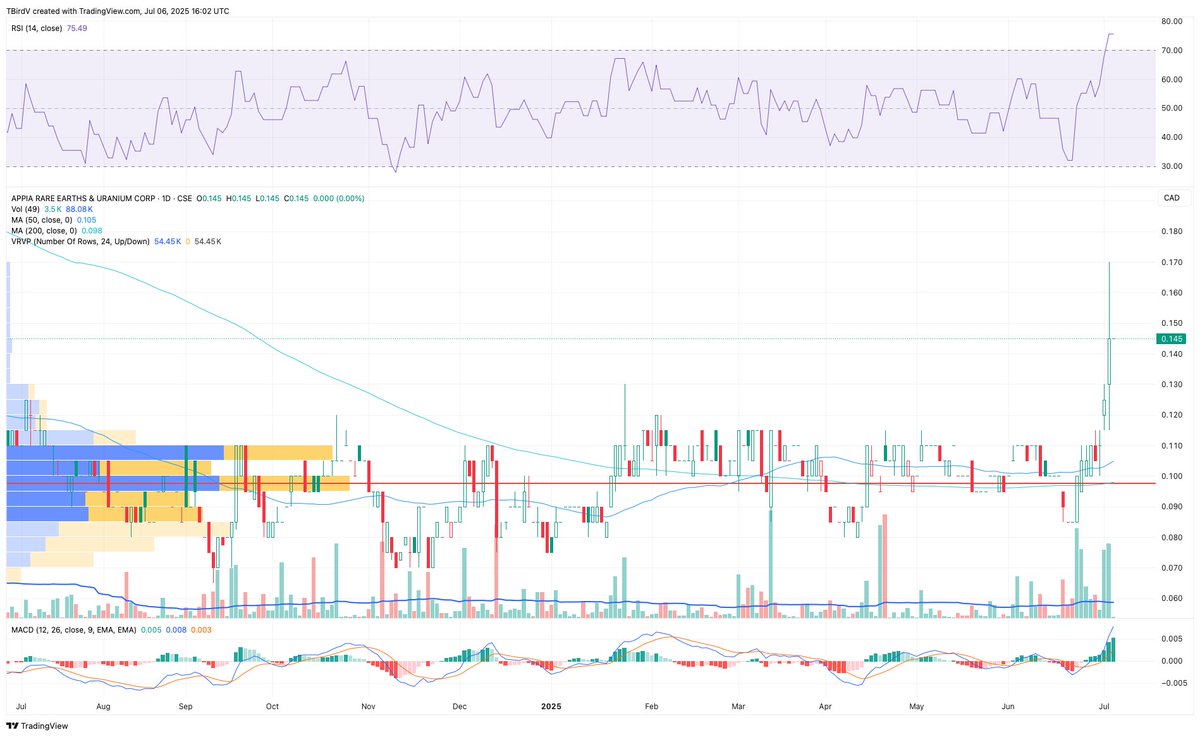Click the Feb label on time axis

[x=651, y=705]
